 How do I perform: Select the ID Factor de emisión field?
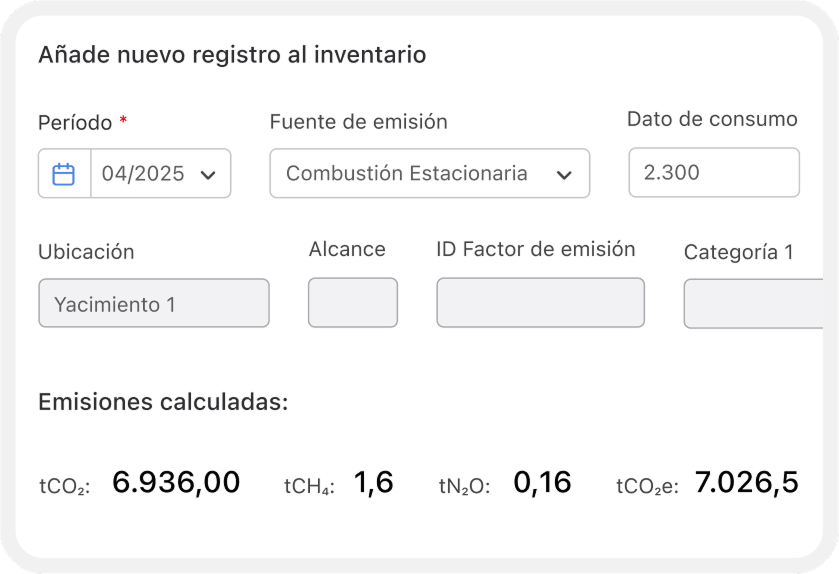540,303
